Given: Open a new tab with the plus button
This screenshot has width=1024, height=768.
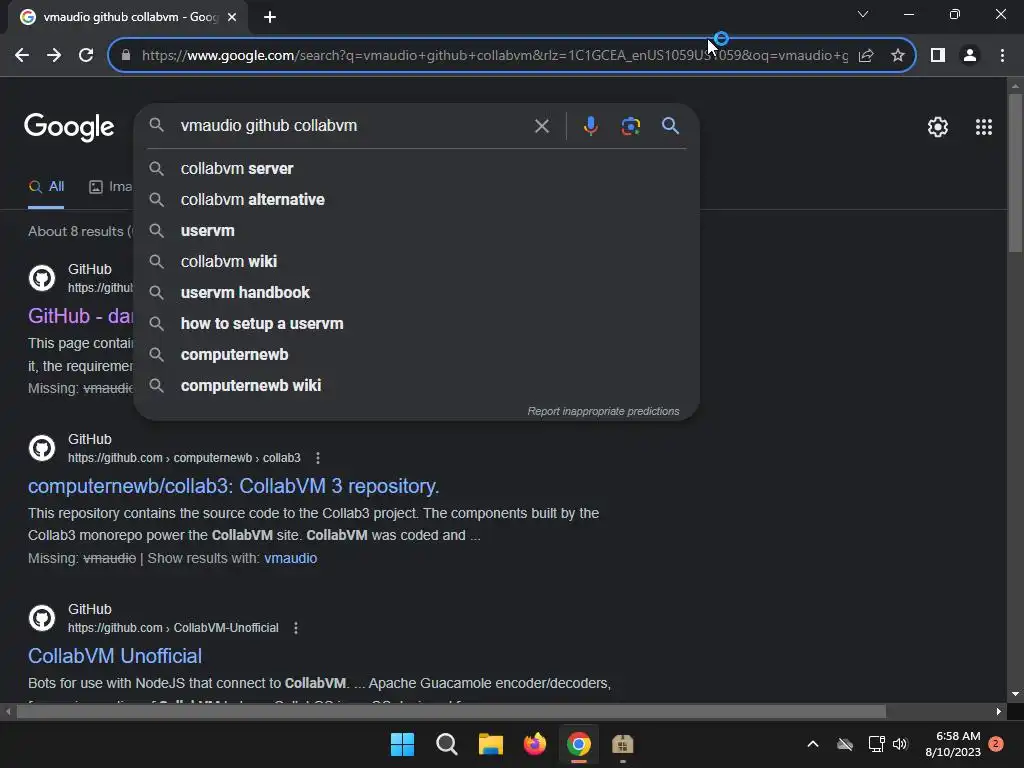Looking at the screenshot, I should coord(270,18).
